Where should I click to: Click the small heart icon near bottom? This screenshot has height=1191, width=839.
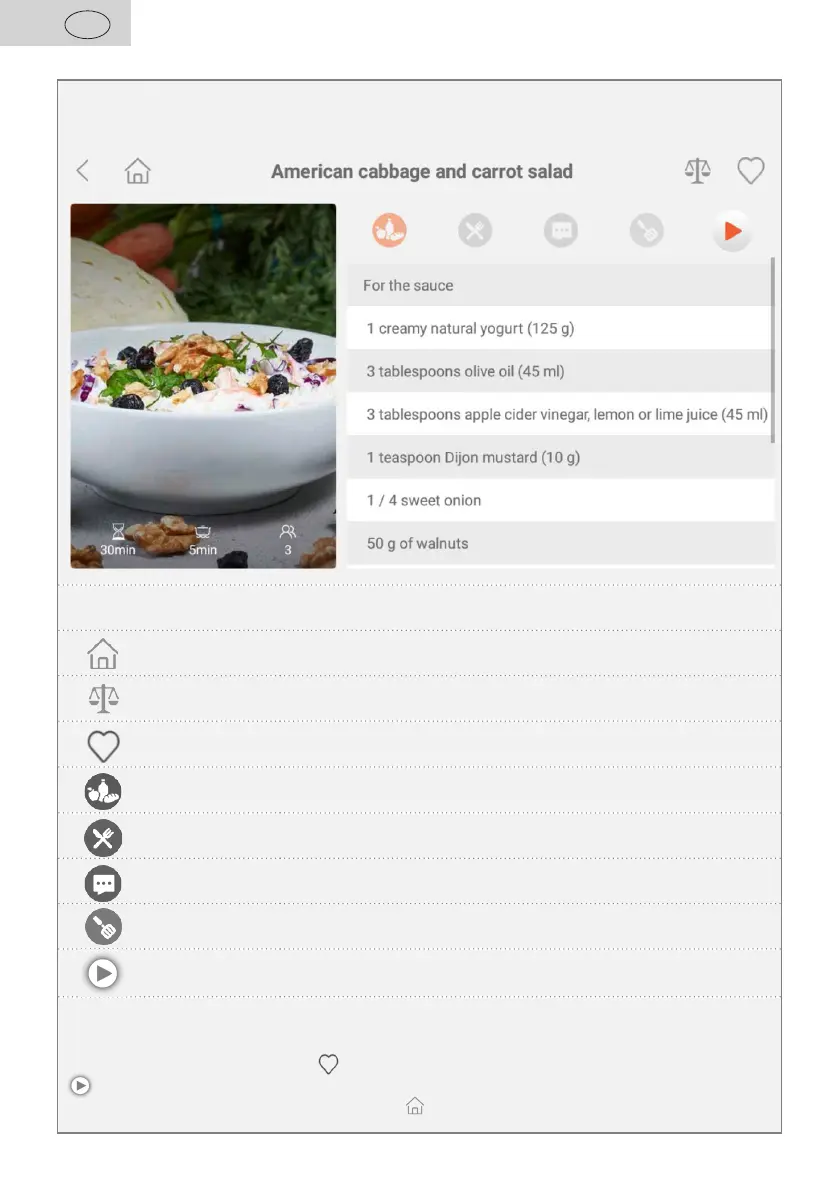[328, 1064]
